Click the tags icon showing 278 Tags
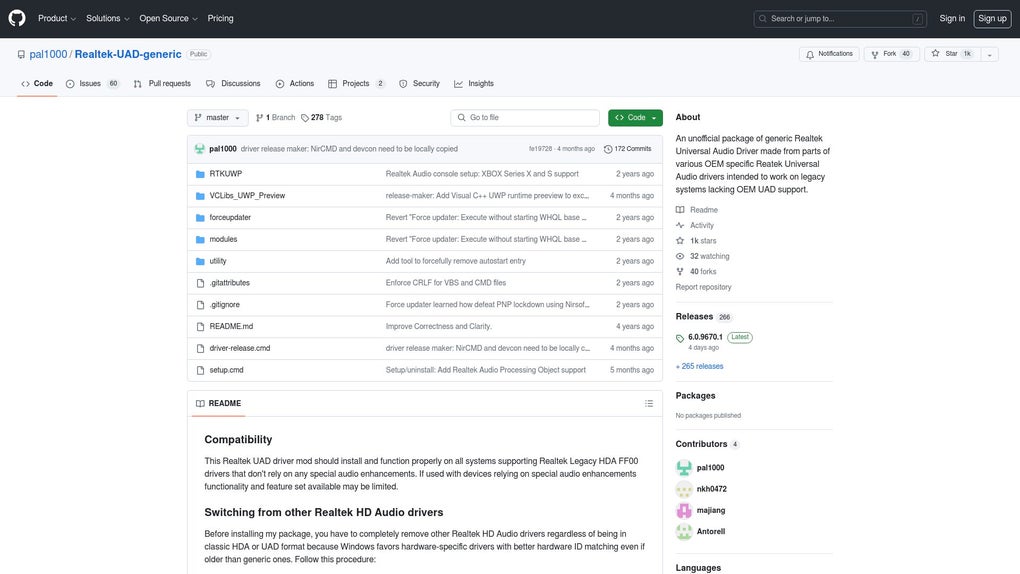Screen dimensions: 1020x574 pyautogui.click(x=305, y=118)
